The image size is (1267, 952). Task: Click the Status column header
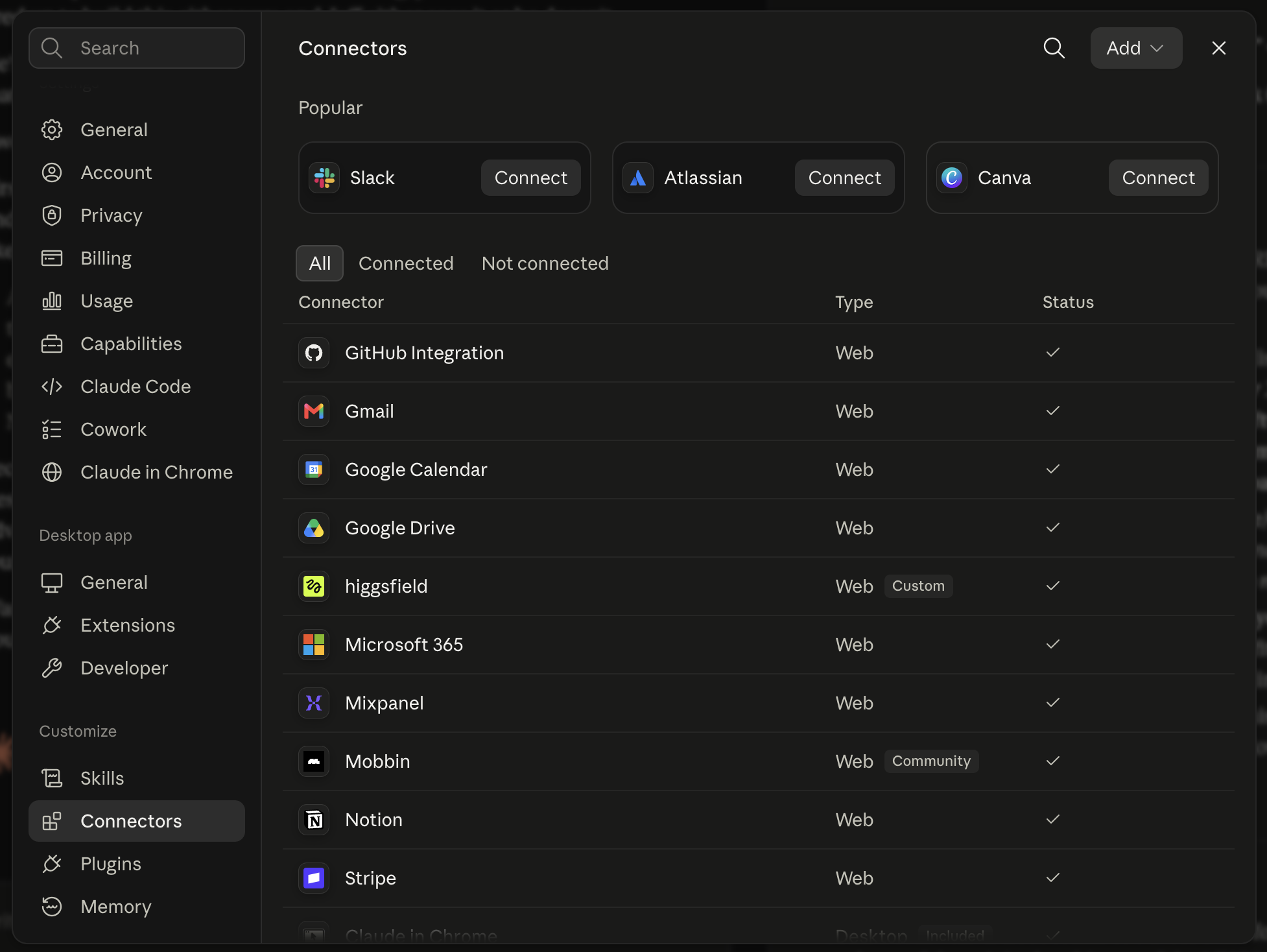pos(1068,302)
